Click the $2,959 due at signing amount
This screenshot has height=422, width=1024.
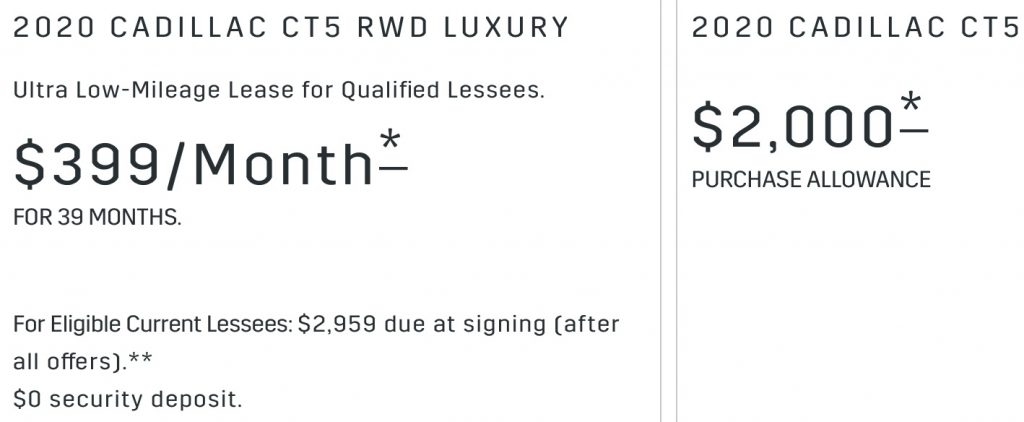(337, 324)
